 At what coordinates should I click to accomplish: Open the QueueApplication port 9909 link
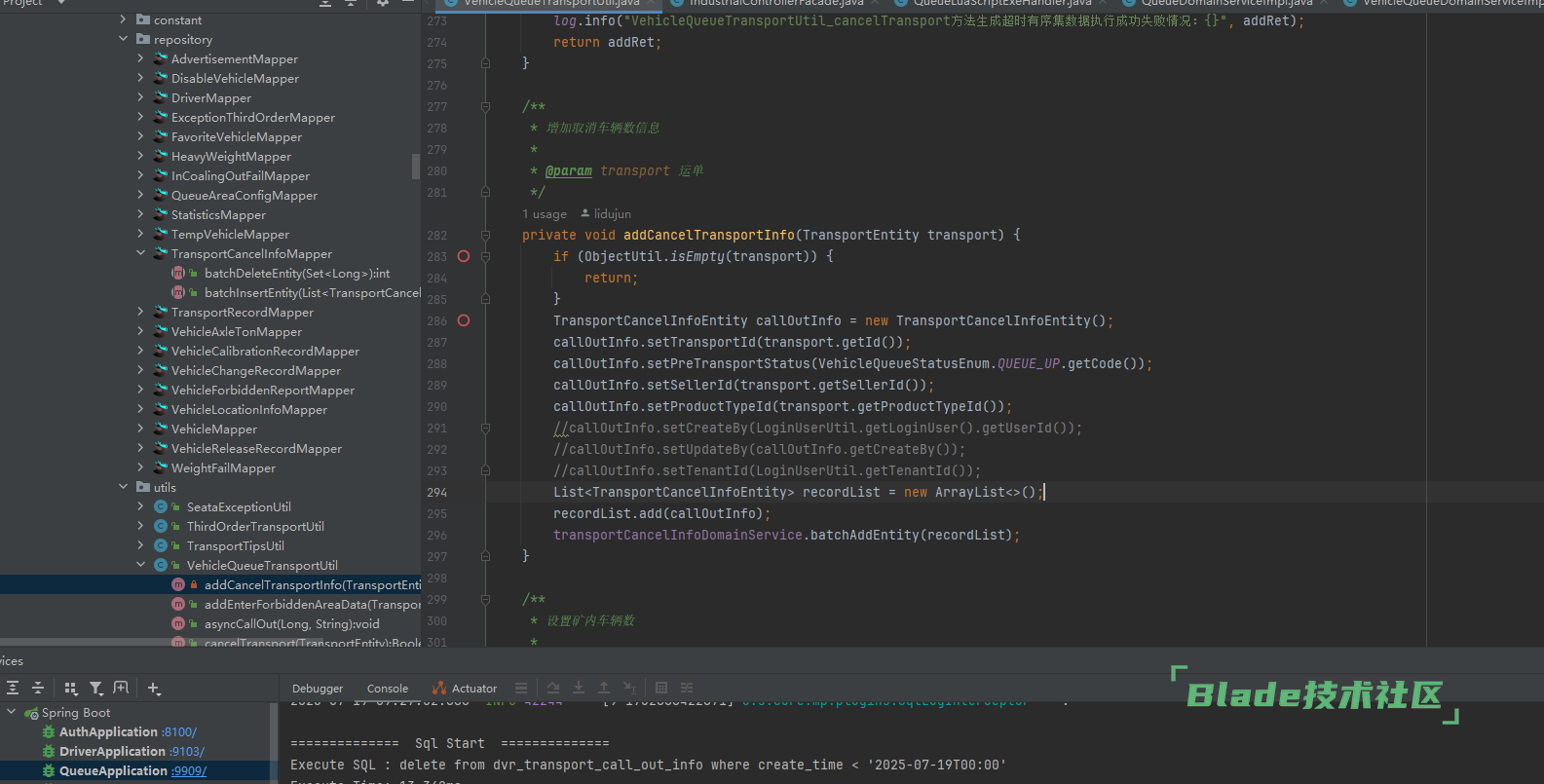point(189,770)
